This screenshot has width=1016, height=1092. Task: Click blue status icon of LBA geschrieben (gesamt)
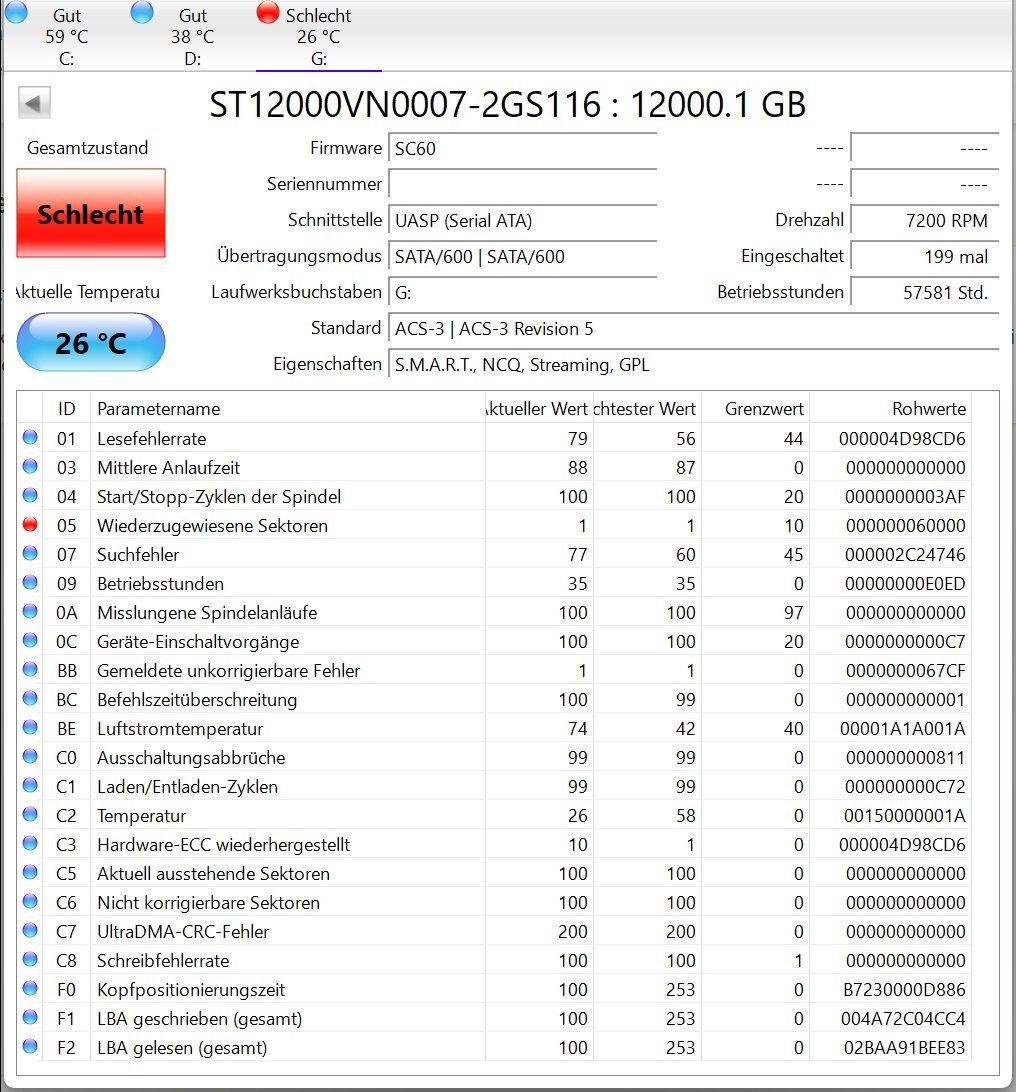click(x=30, y=1017)
